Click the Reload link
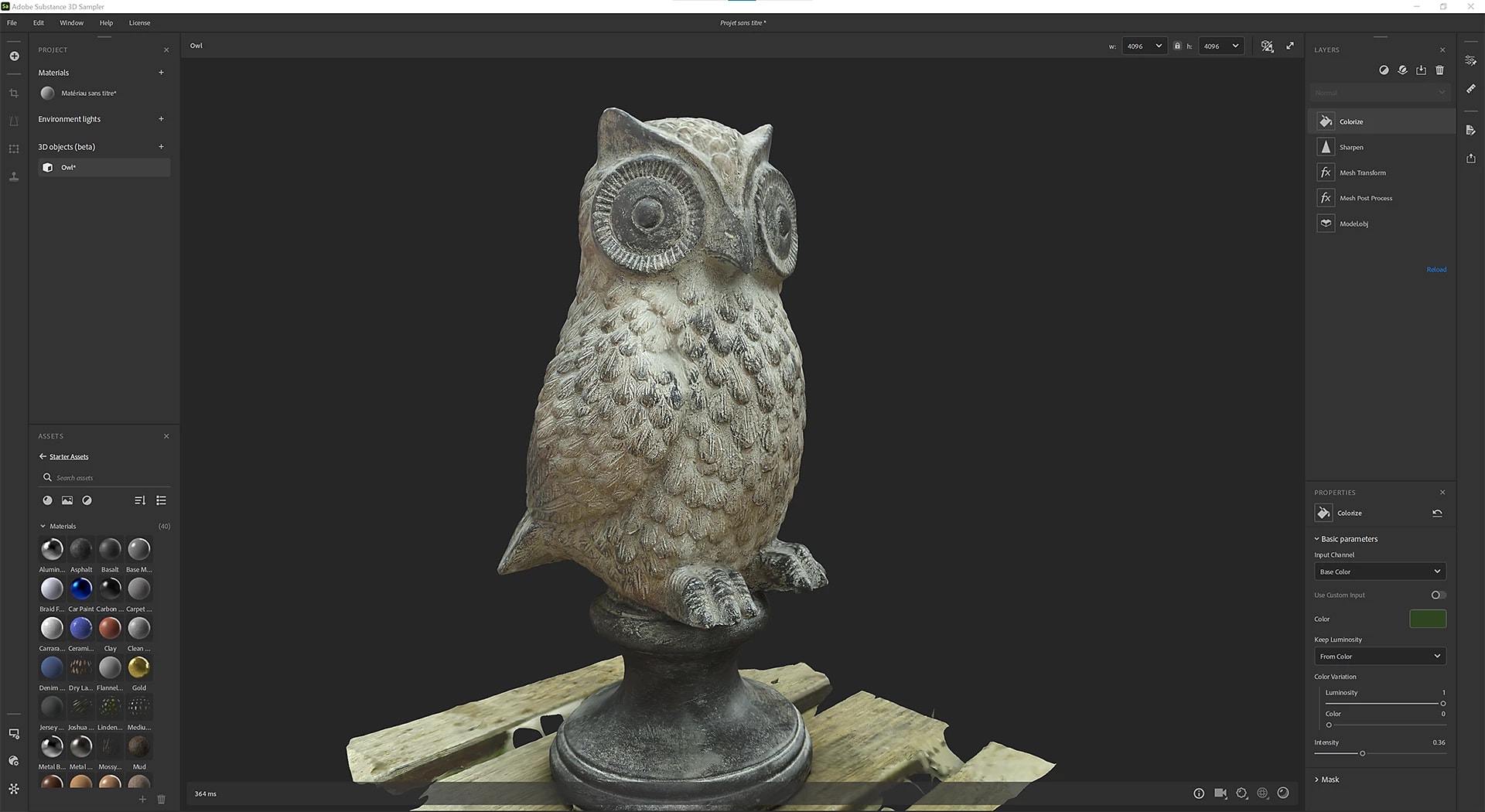 point(1436,269)
